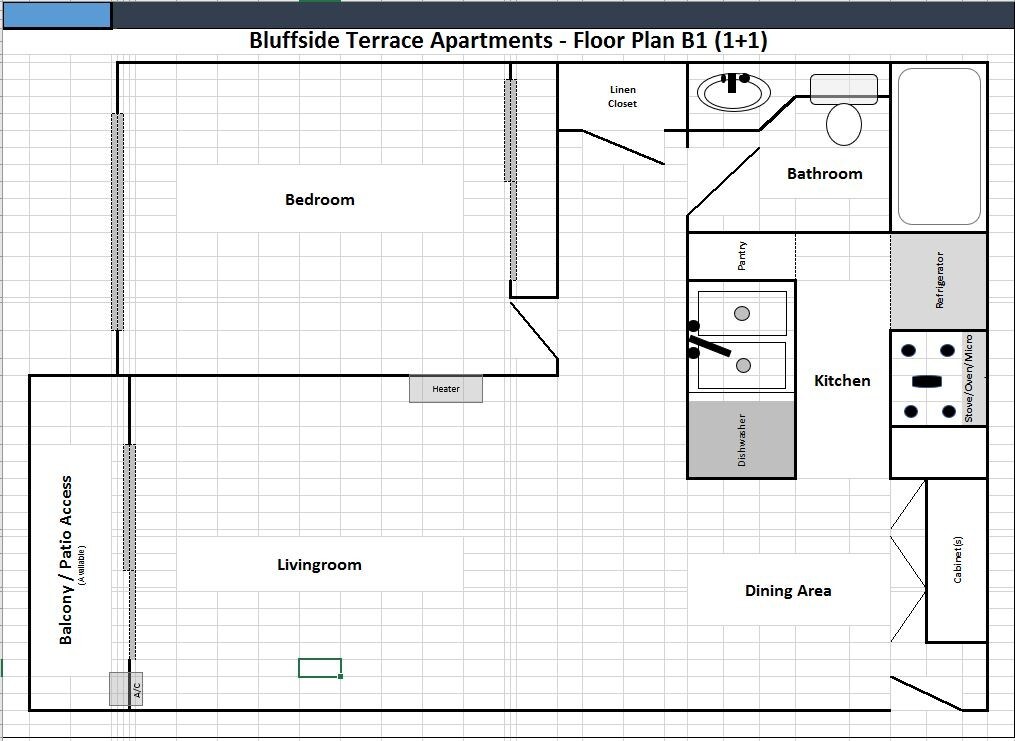Click the Kitchen label
1015x741 pixels.
[x=842, y=380]
